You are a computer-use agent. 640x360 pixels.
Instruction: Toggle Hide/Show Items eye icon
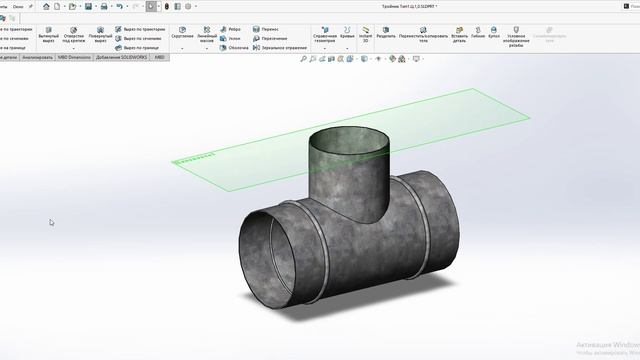pos(378,59)
